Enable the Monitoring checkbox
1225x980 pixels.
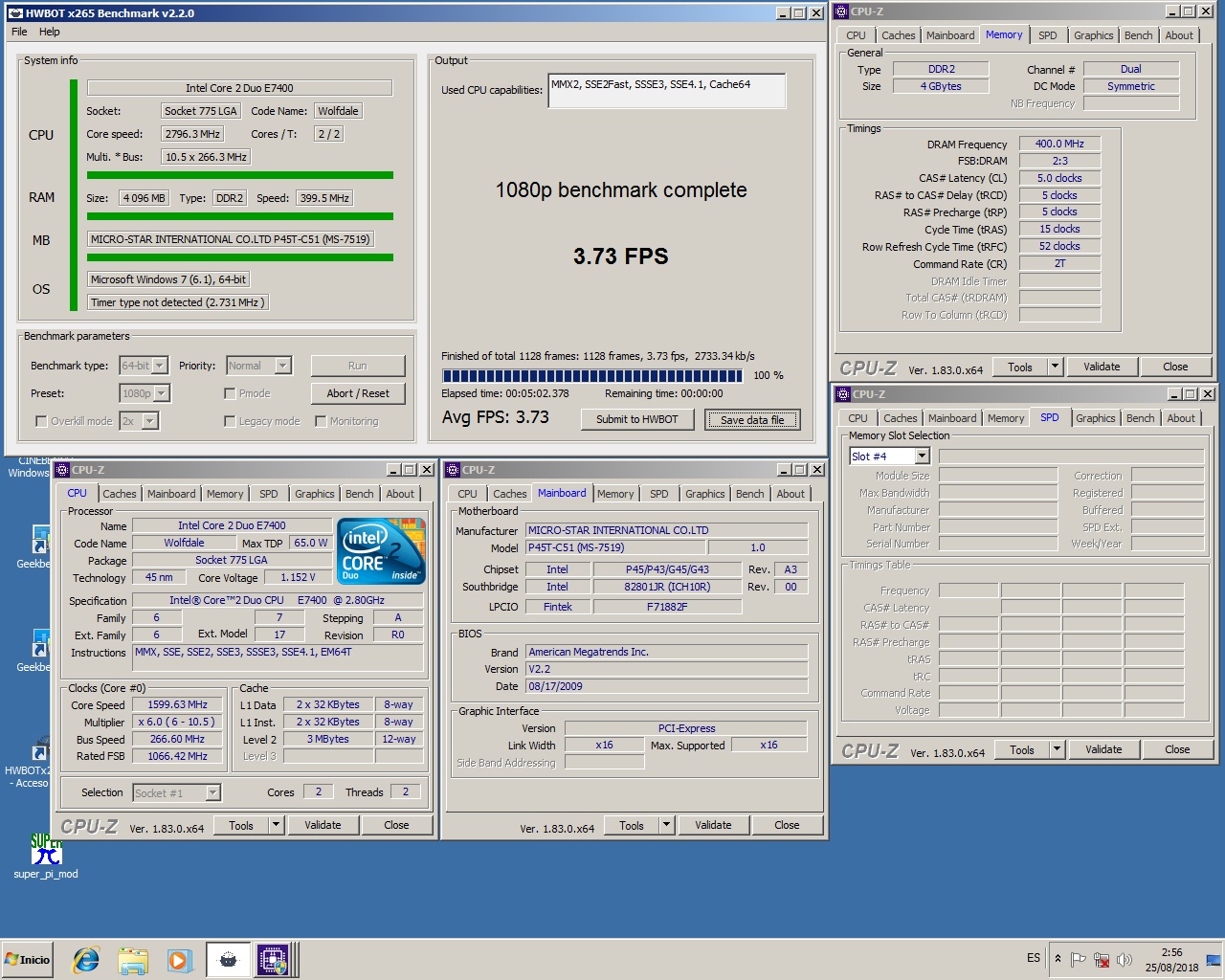321,421
